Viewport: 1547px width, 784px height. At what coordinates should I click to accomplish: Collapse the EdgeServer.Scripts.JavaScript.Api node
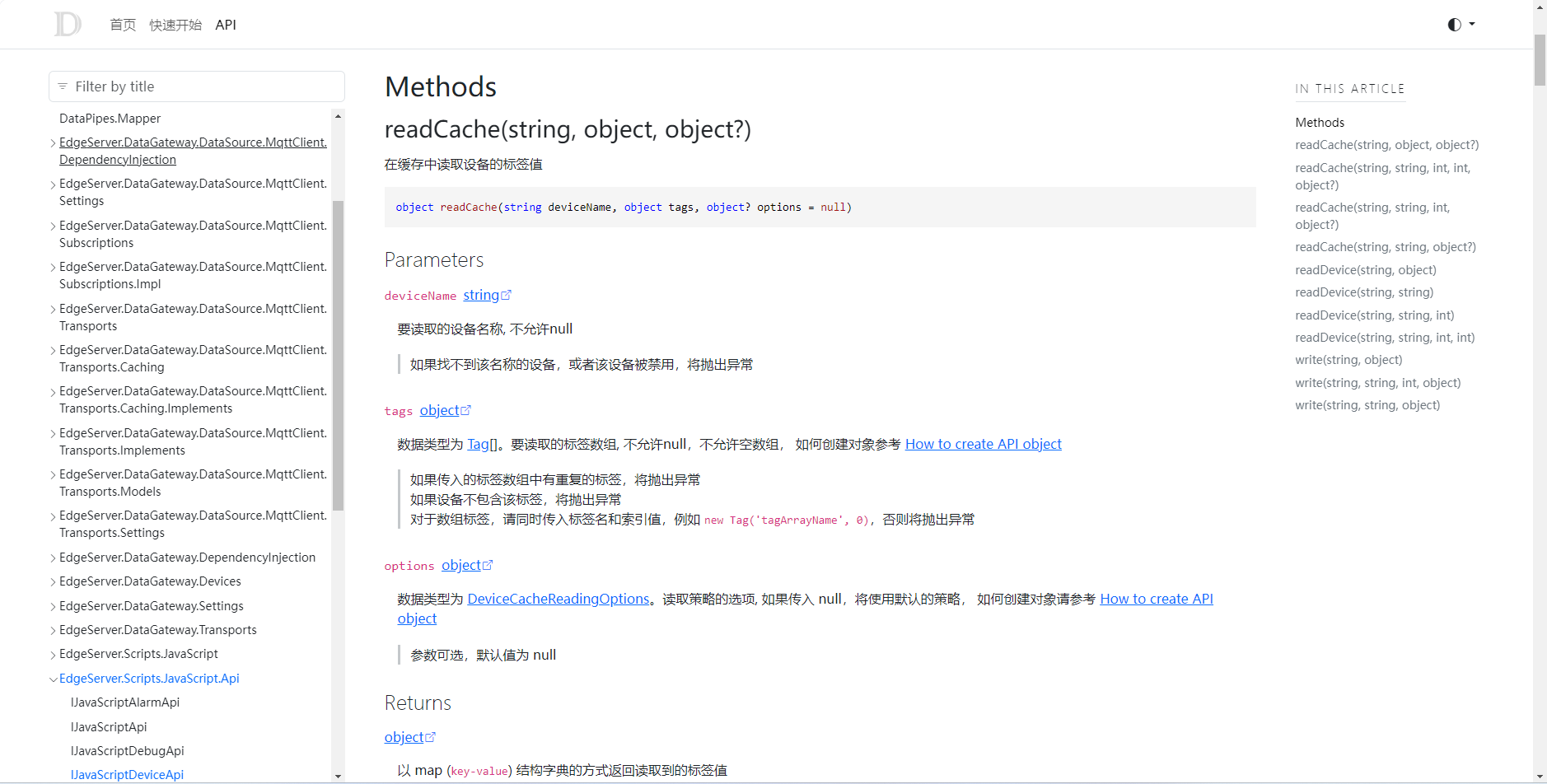coord(54,679)
